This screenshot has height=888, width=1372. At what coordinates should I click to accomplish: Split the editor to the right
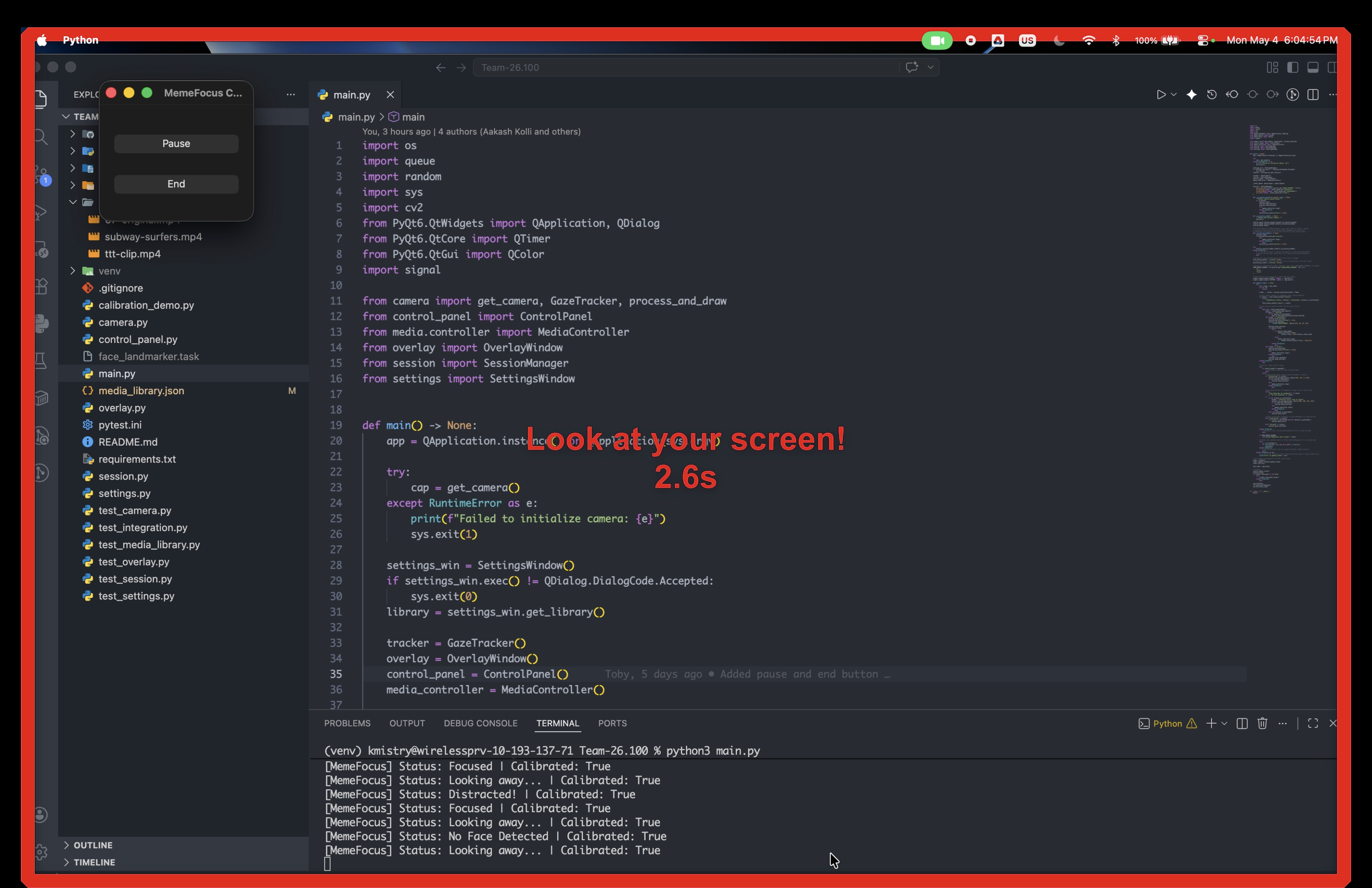click(x=1313, y=95)
